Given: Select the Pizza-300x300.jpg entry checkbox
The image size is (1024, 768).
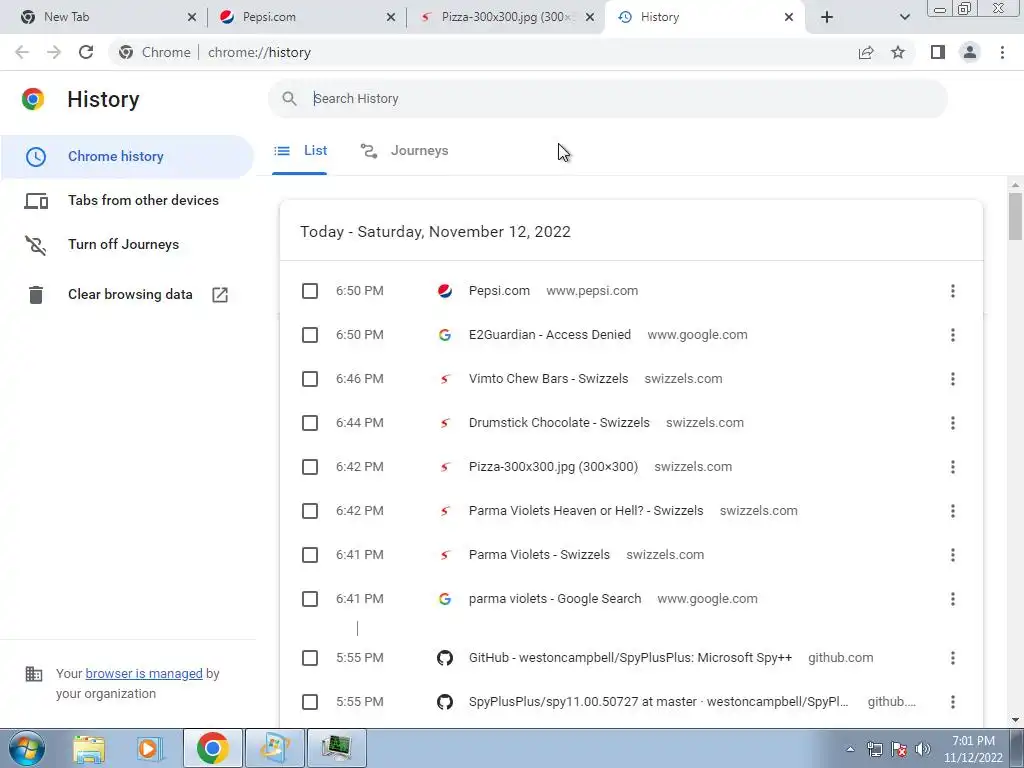Looking at the screenshot, I should point(310,467).
